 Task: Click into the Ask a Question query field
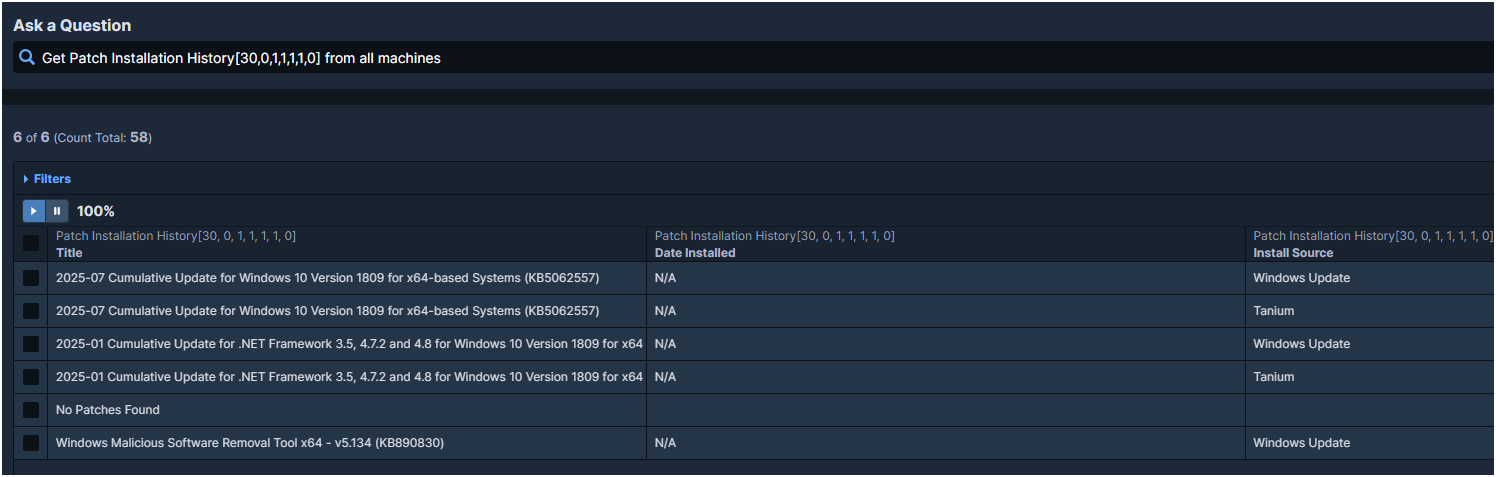click(700, 58)
